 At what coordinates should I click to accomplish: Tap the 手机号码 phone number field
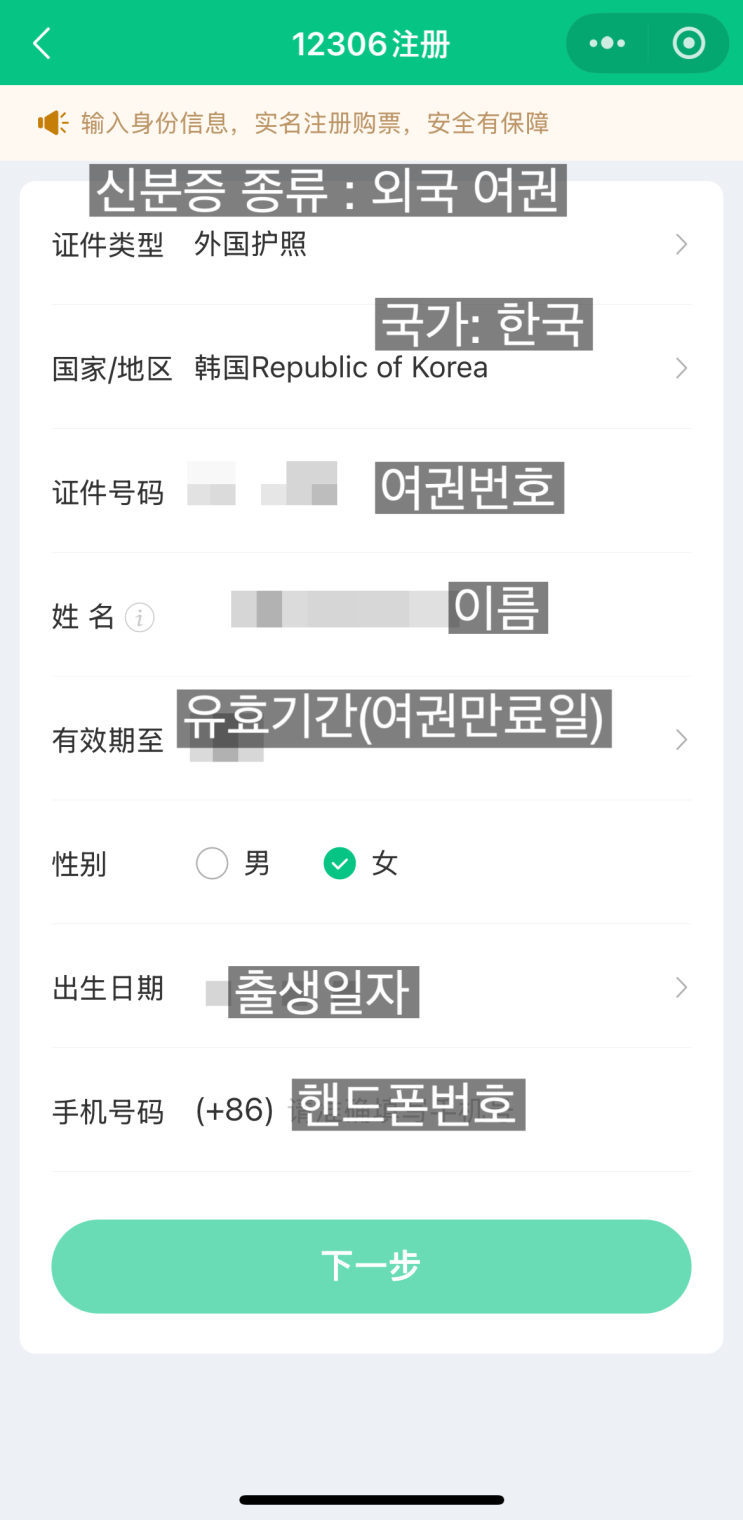(400, 1110)
